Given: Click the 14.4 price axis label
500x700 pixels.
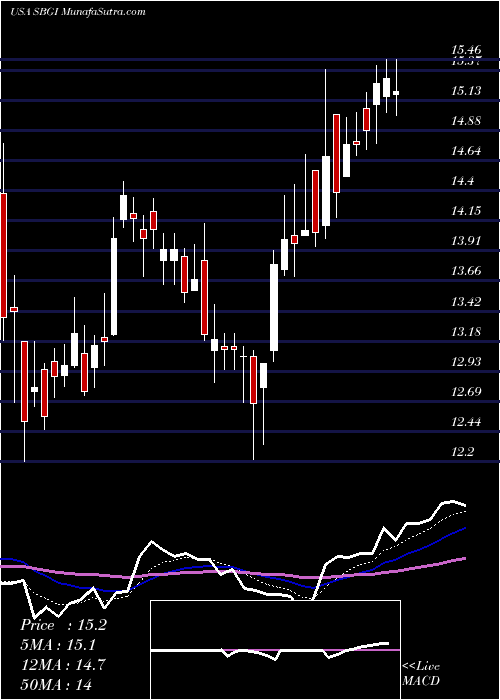Looking at the screenshot, I should [x=462, y=181].
